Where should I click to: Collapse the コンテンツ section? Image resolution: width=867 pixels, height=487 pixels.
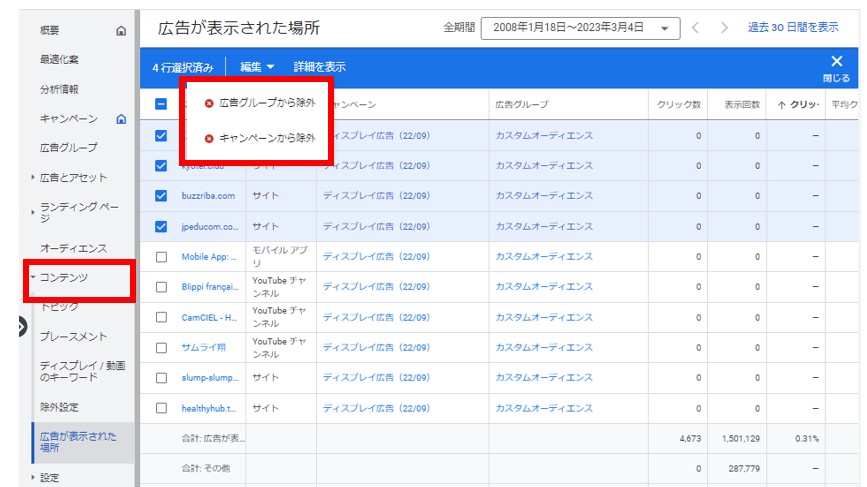[x=33, y=277]
